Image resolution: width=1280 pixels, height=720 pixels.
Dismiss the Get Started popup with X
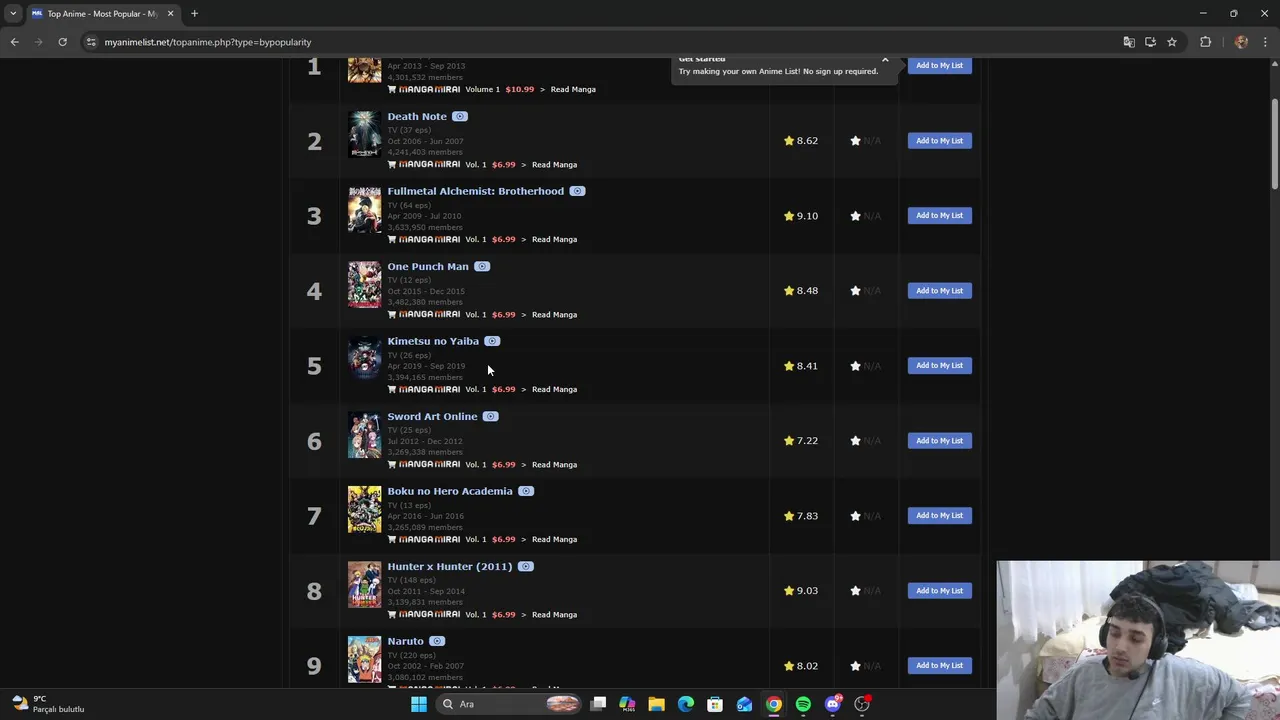pos(885,60)
